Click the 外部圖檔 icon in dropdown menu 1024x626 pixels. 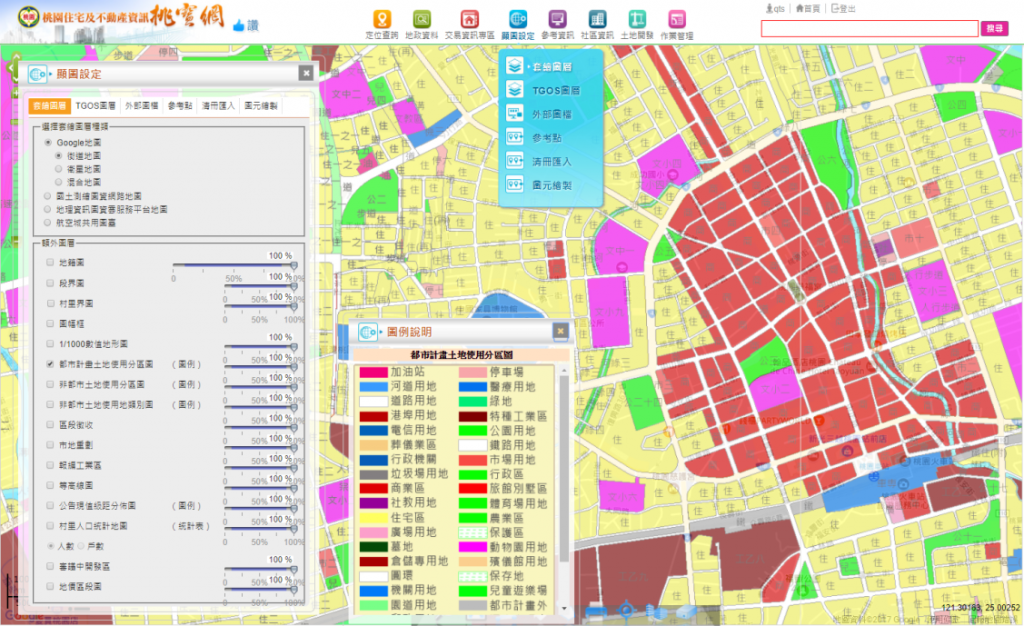(515, 114)
